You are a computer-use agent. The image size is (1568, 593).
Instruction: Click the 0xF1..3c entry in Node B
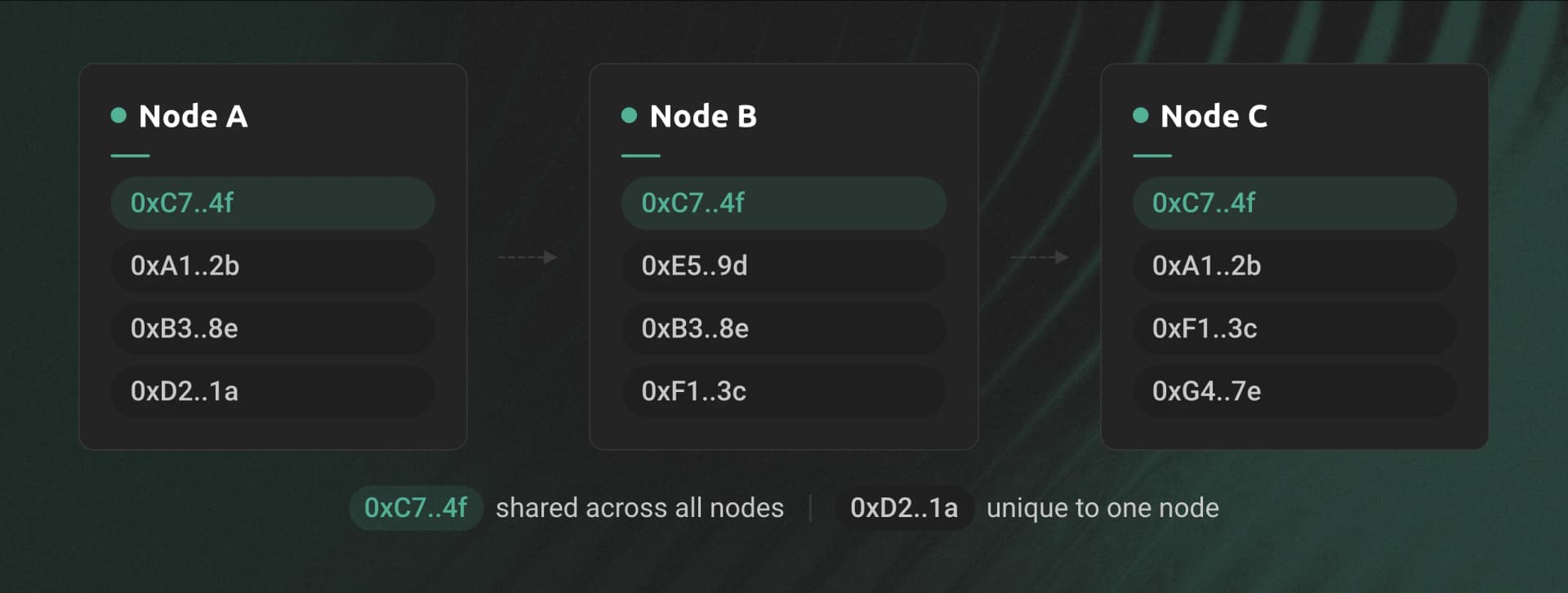(783, 391)
